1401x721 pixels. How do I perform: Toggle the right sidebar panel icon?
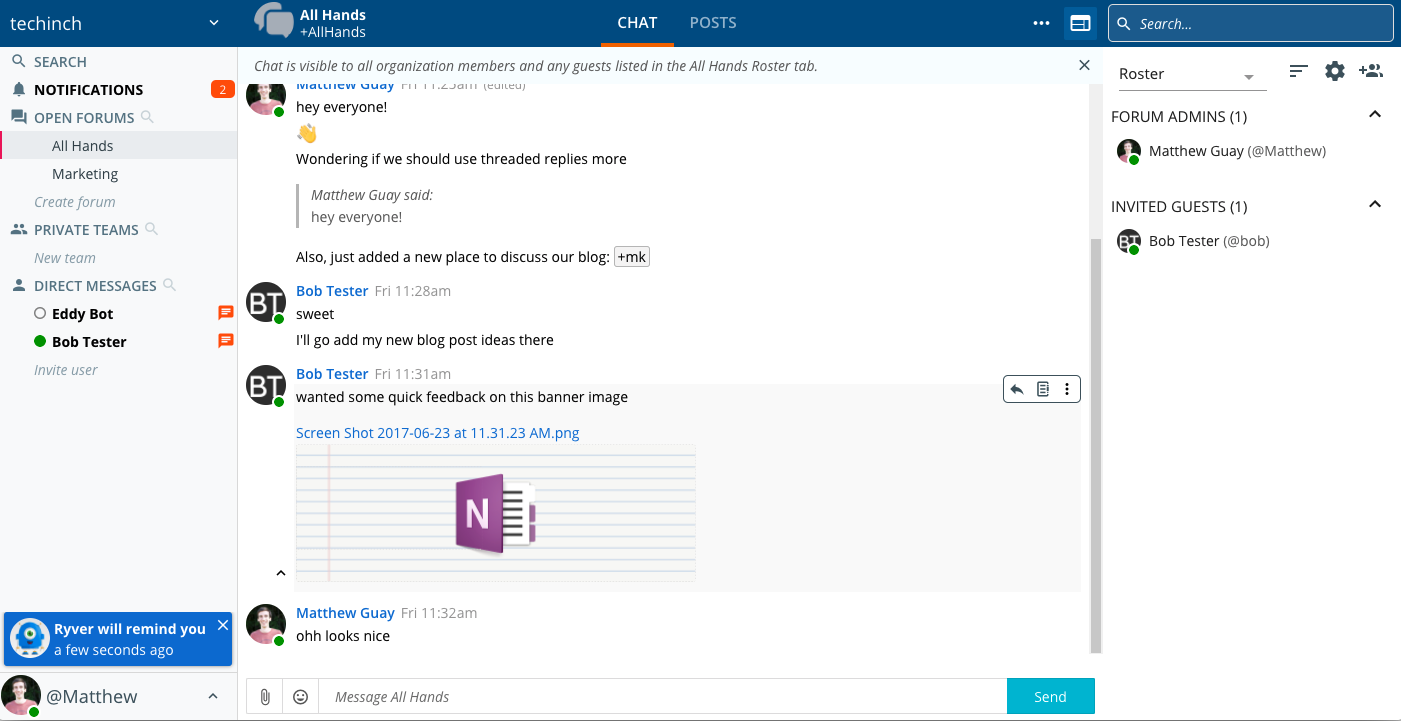coord(1080,23)
